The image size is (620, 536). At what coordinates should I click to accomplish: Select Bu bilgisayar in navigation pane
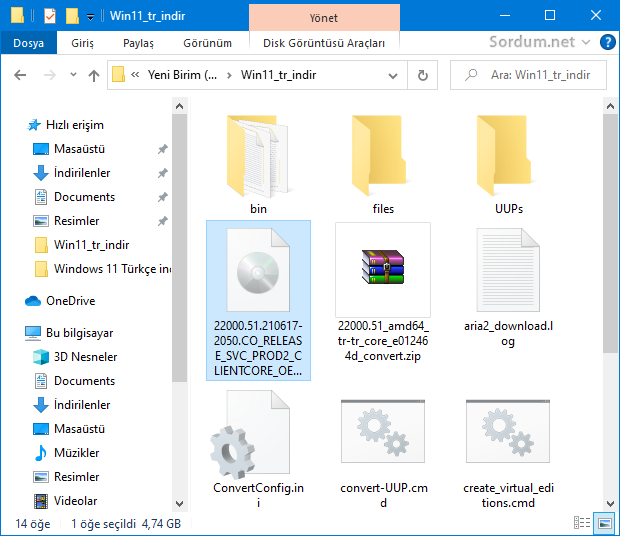click(x=69, y=333)
